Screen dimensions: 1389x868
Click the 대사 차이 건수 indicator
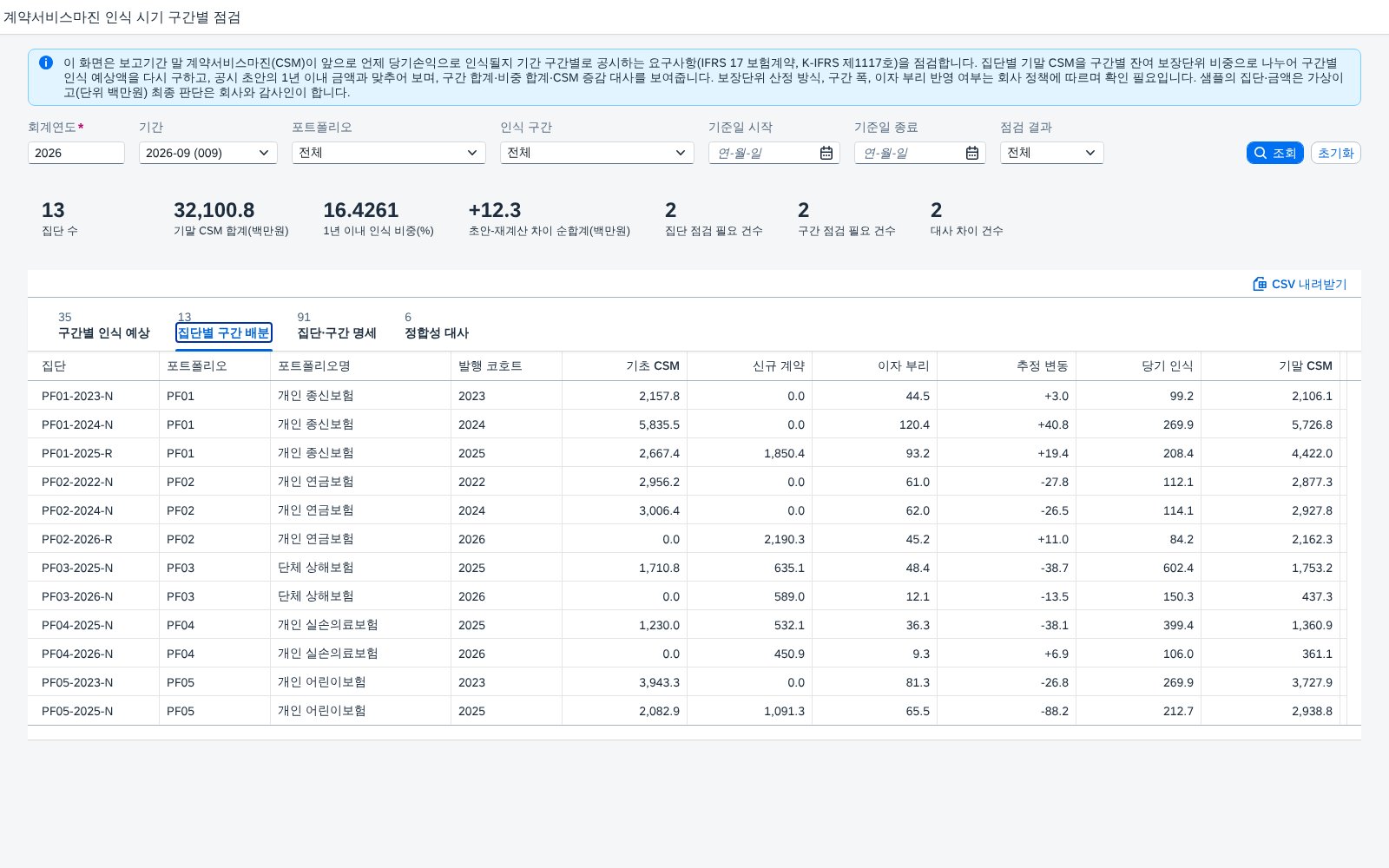[966, 218]
